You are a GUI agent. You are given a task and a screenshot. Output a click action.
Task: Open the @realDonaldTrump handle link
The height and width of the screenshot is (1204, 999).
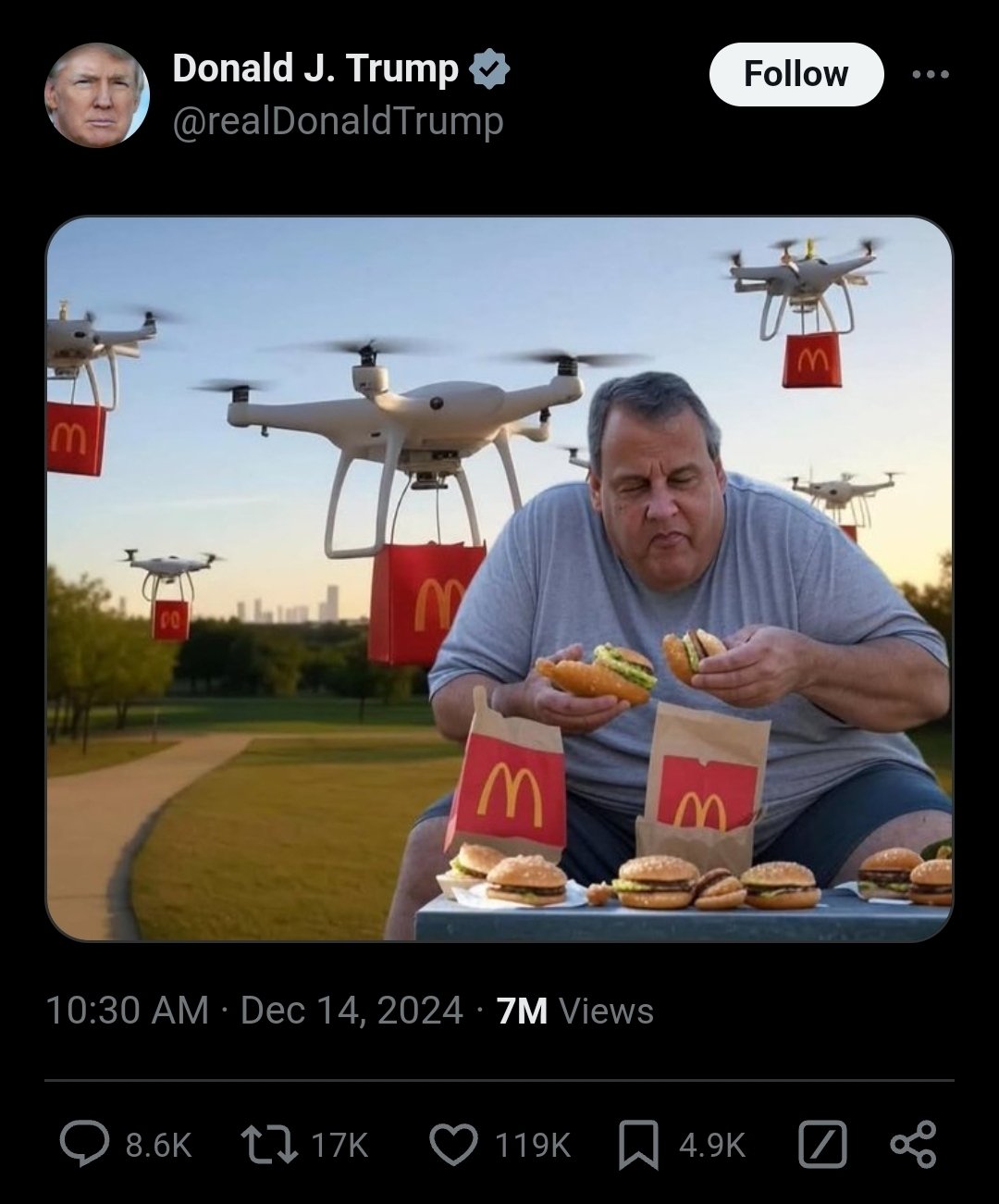[x=338, y=121]
